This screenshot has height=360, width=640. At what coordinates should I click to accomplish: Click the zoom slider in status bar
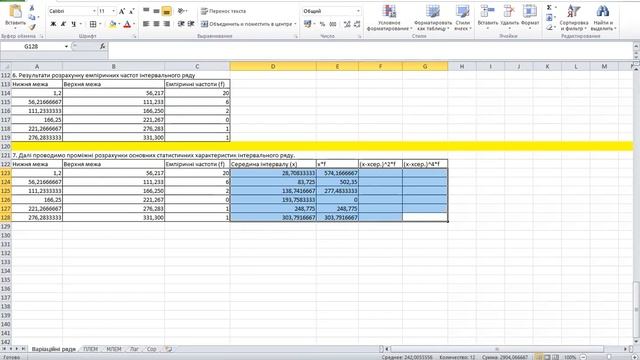(609, 357)
